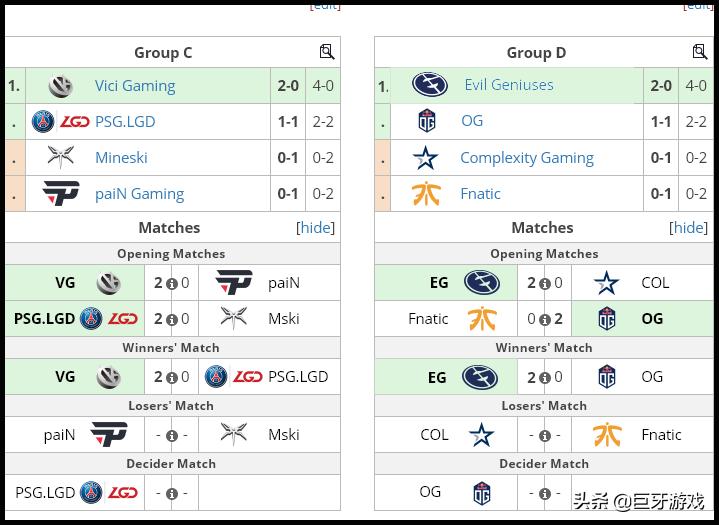Image resolution: width=719 pixels, height=525 pixels.
Task: Open info icon for COL vs Fnatic losers' match
Action: 544,436
